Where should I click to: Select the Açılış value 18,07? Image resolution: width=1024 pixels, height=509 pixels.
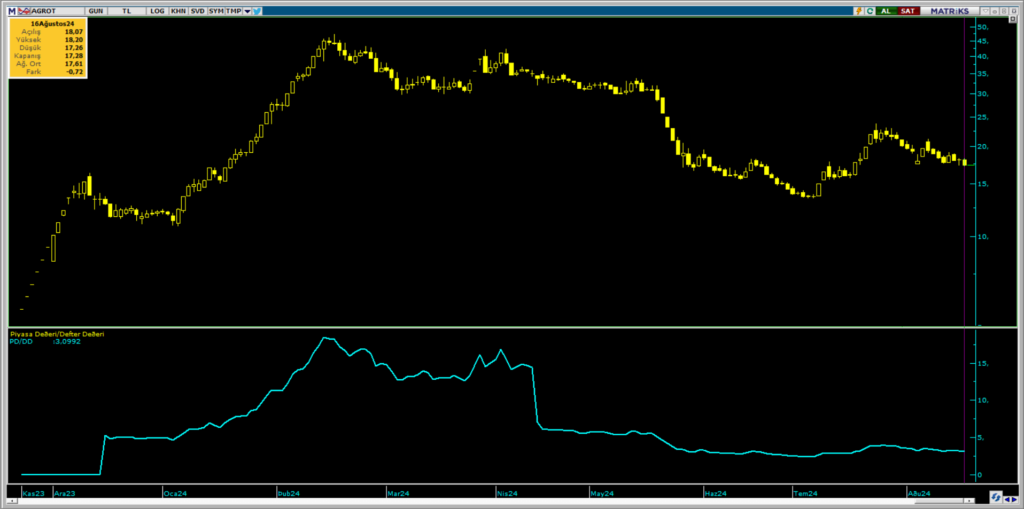tap(72, 31)
